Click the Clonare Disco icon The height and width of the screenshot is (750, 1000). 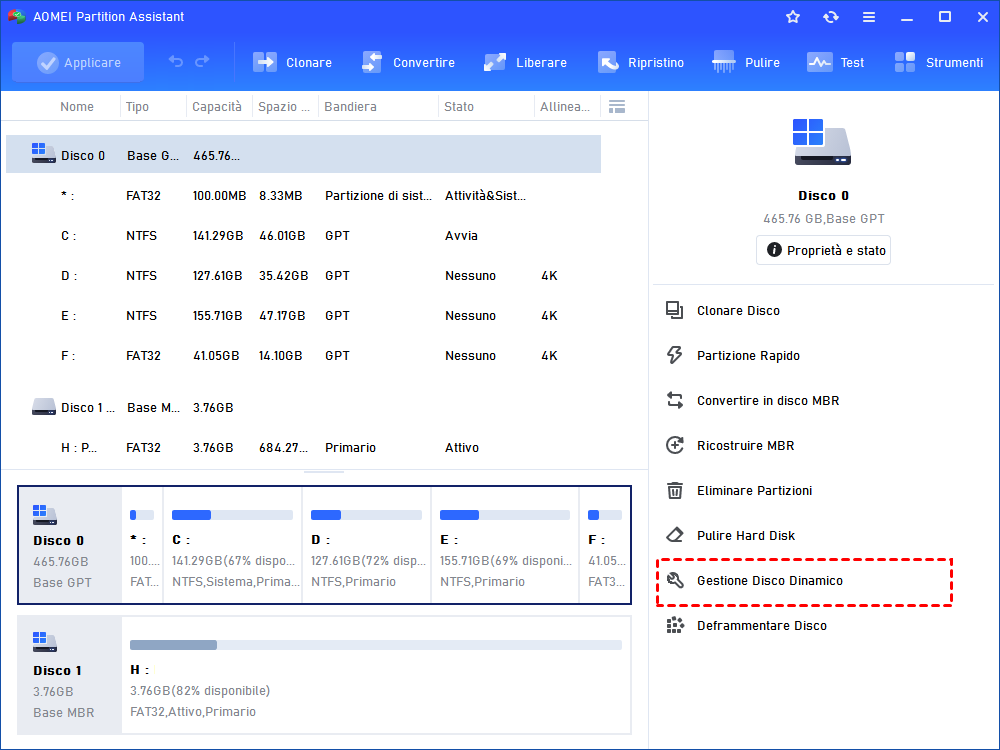[675, 311]
